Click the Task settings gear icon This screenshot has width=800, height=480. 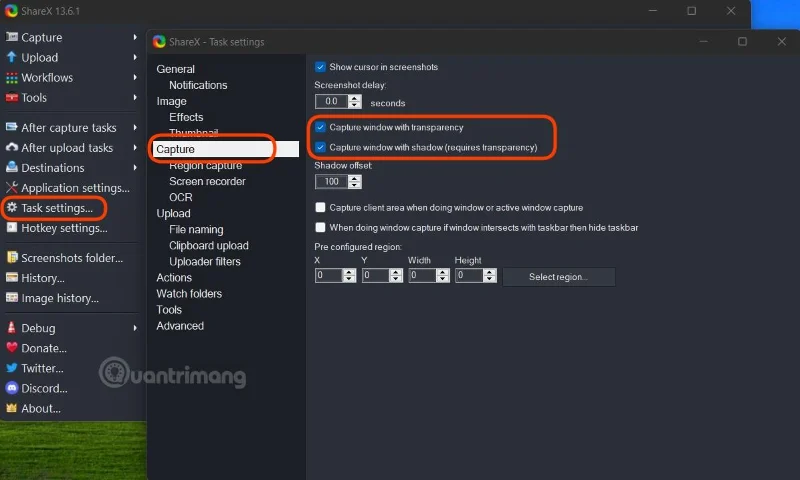pos(11,208)
